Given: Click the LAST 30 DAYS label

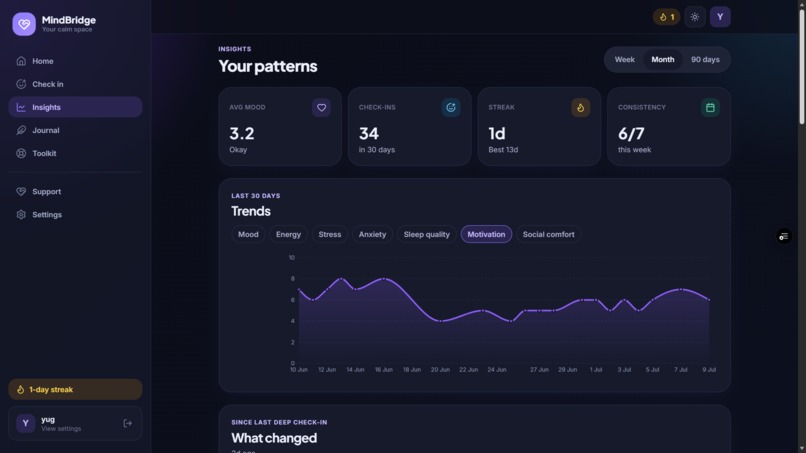Looking at the screenshot, I should [x=255, y=196].
